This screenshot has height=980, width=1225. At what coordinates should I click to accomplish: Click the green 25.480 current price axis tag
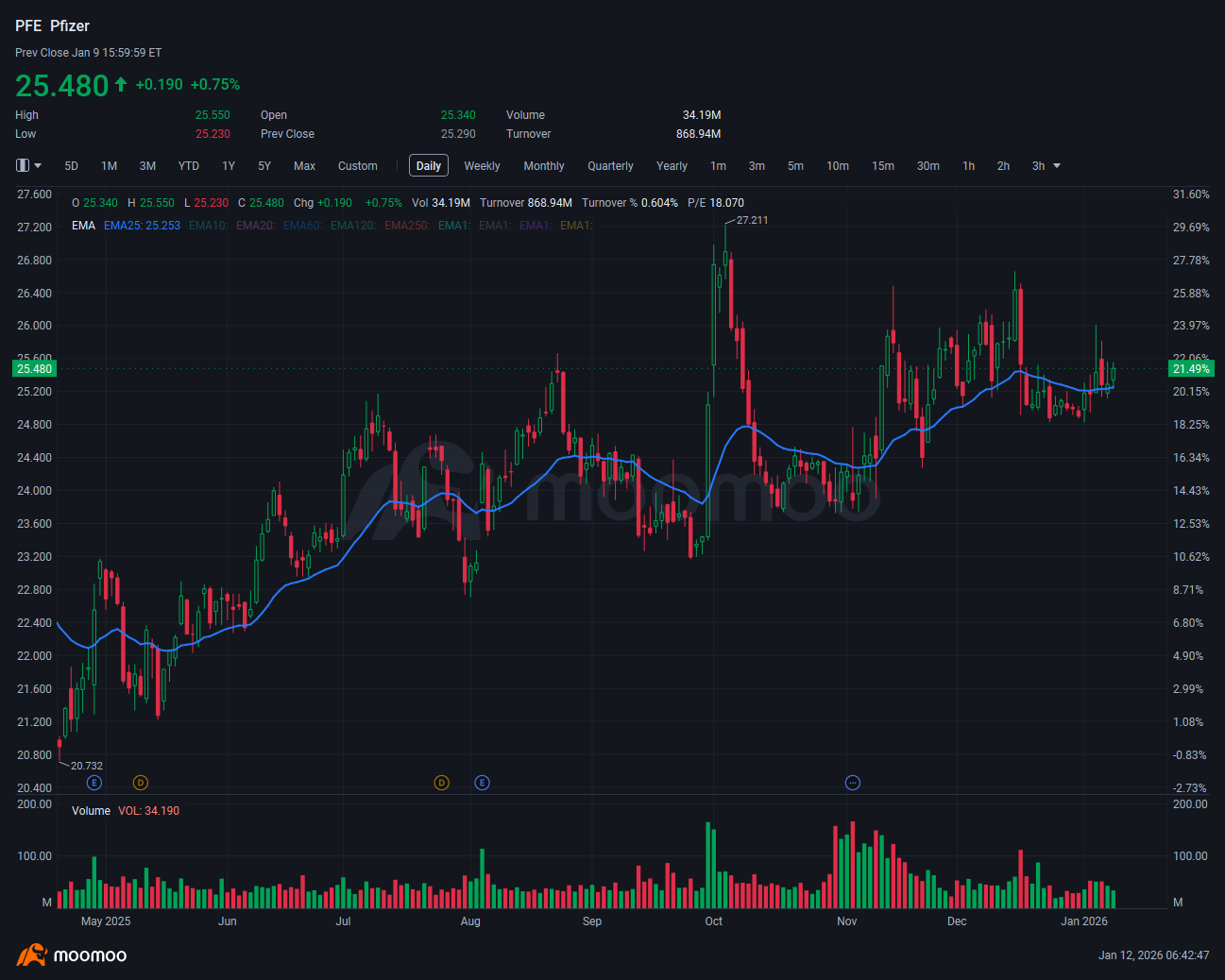click(35, 368)
